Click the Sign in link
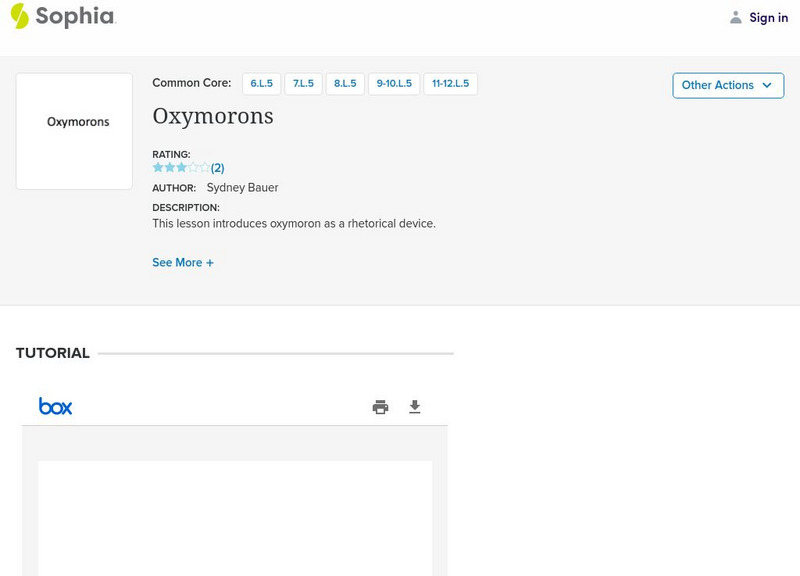 769,17
